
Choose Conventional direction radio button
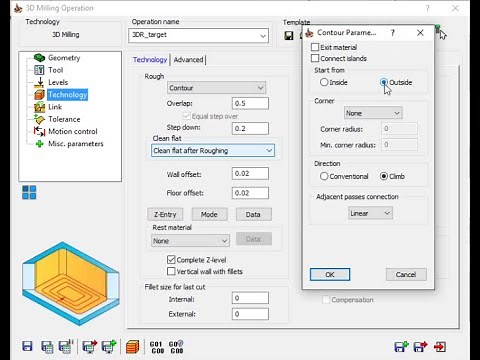324,176
